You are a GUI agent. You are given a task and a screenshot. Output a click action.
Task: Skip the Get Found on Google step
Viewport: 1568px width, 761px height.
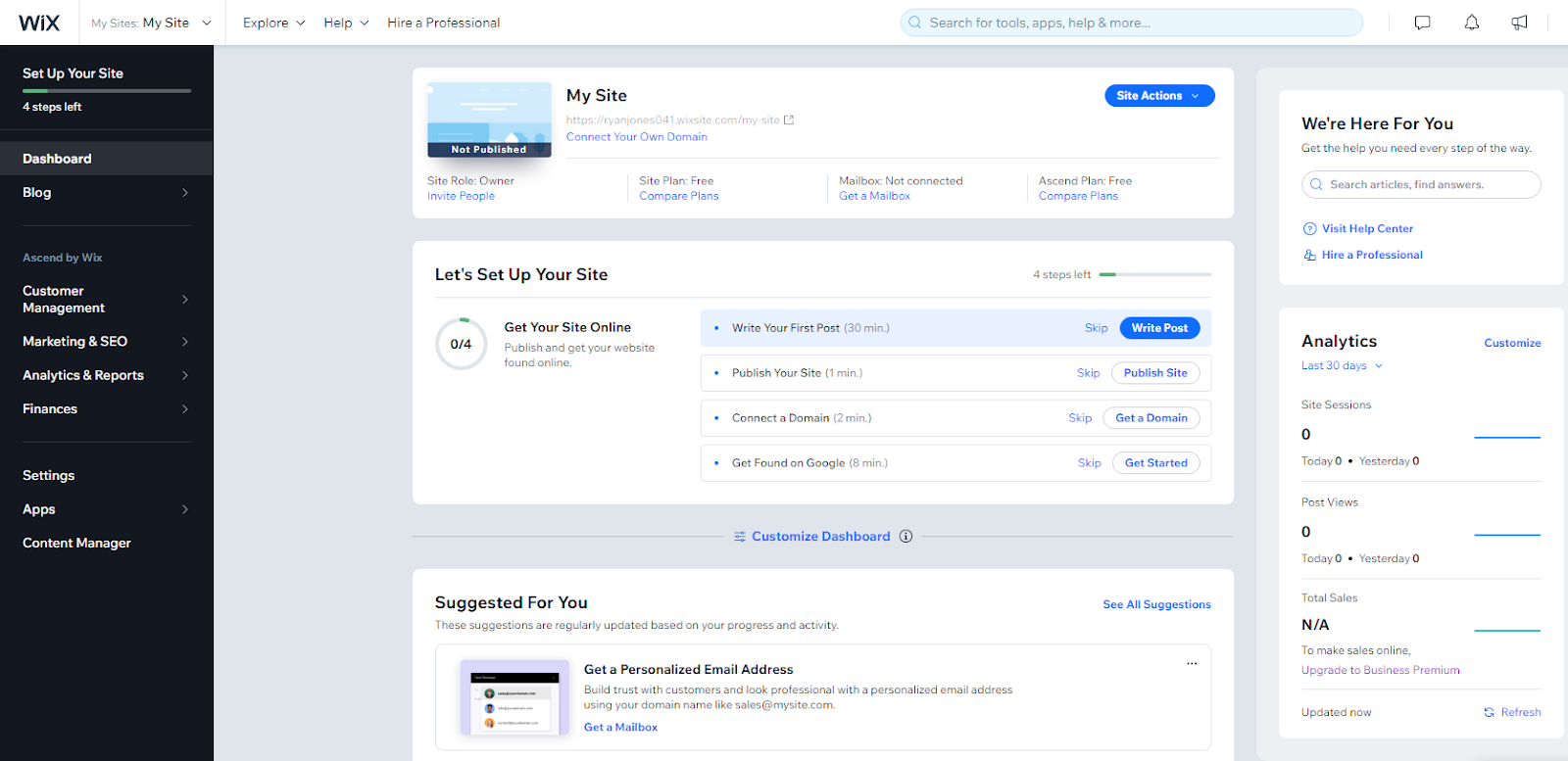pos(1089,463)
